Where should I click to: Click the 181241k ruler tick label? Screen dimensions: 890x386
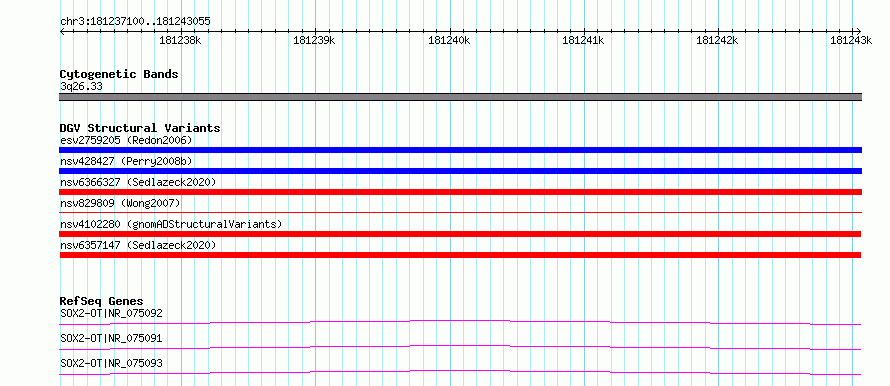click(x=583, y=40)
